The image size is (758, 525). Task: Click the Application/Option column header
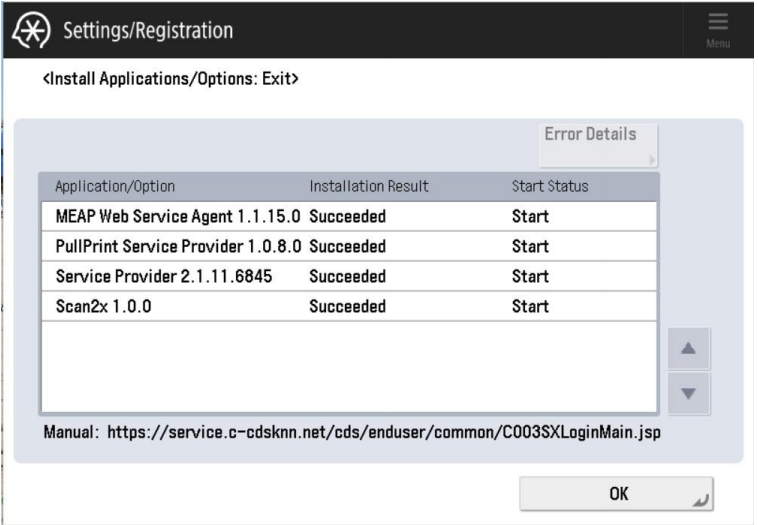(115, 186)
